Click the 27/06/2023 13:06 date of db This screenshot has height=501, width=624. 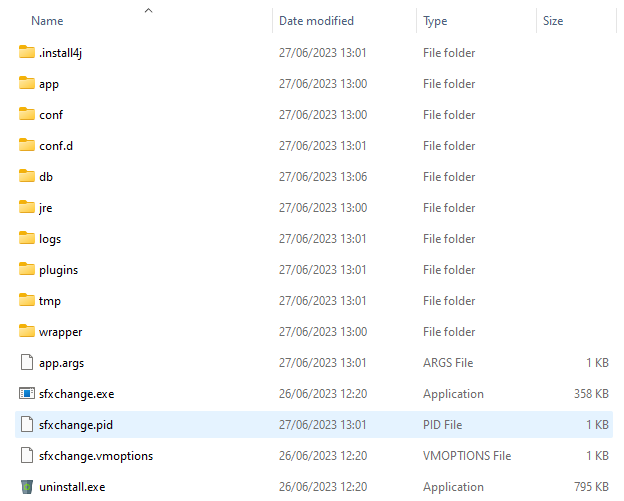click(x=323, y=177)
